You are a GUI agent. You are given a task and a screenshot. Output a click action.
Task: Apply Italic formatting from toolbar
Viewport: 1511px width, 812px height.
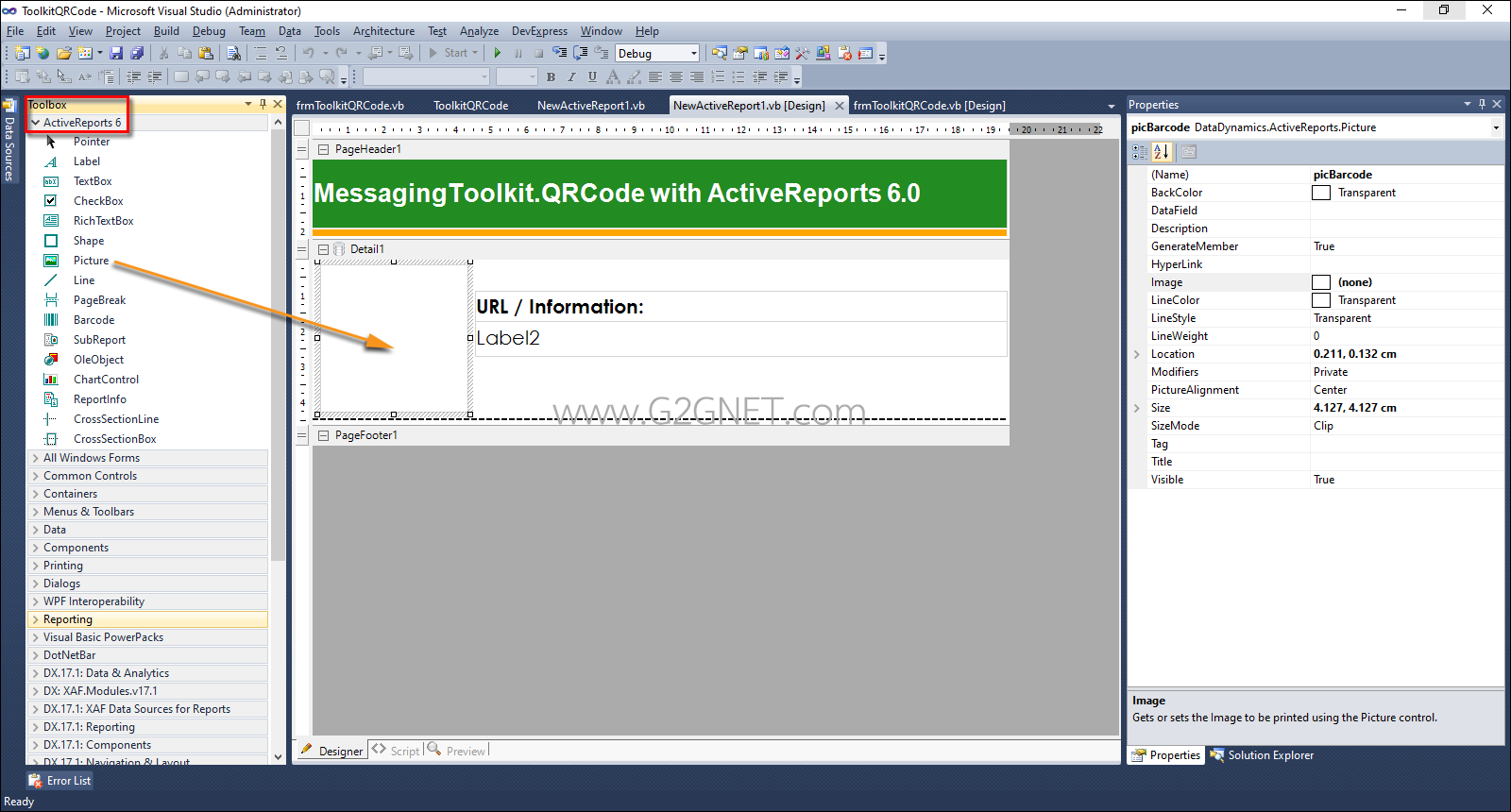tap(571, 76)
